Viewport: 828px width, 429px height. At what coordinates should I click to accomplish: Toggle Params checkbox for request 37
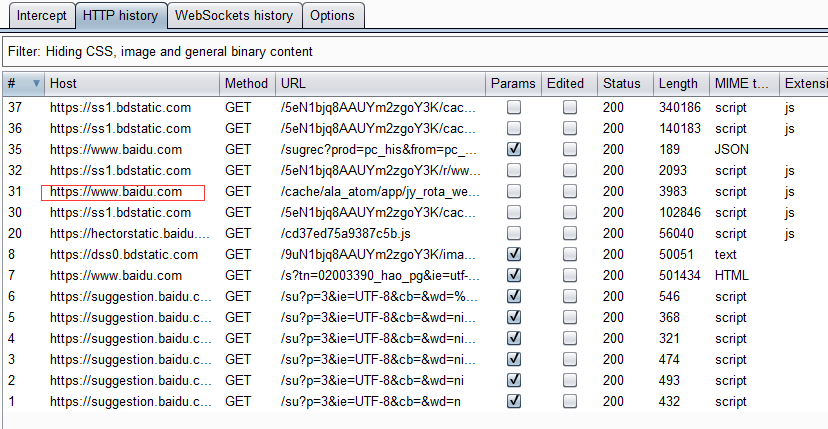point(513,108)
